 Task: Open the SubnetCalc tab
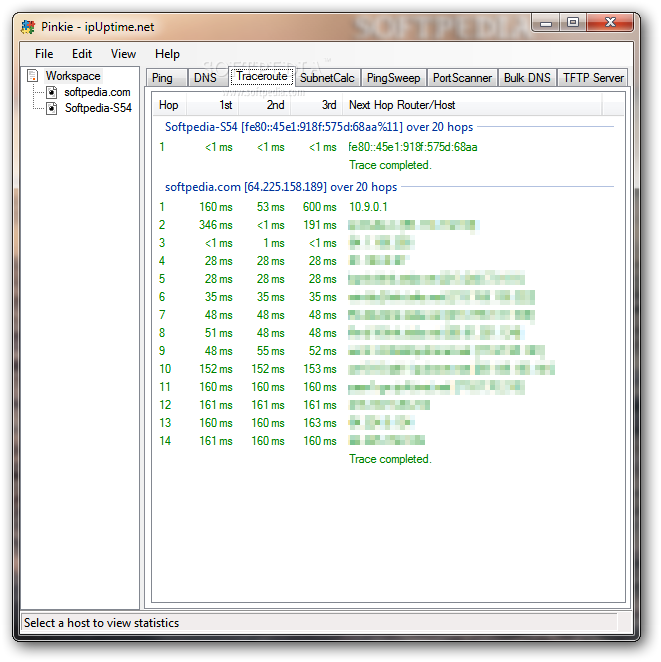pos(327,78)
